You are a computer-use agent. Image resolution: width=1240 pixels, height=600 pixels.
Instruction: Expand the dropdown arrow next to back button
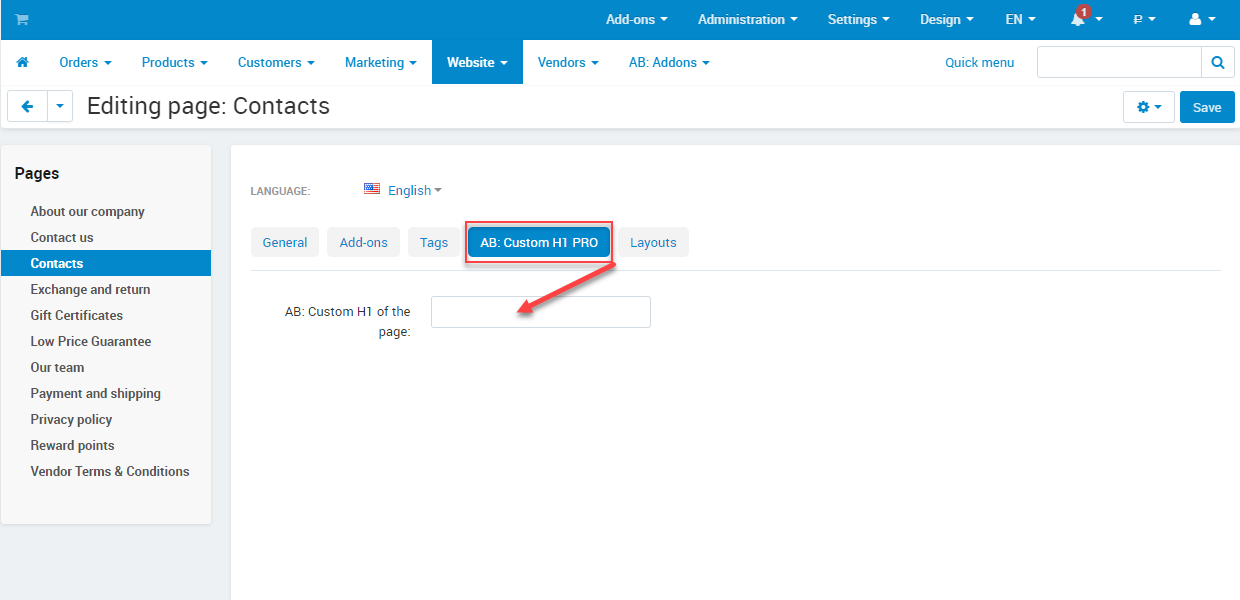pos(60,107)
